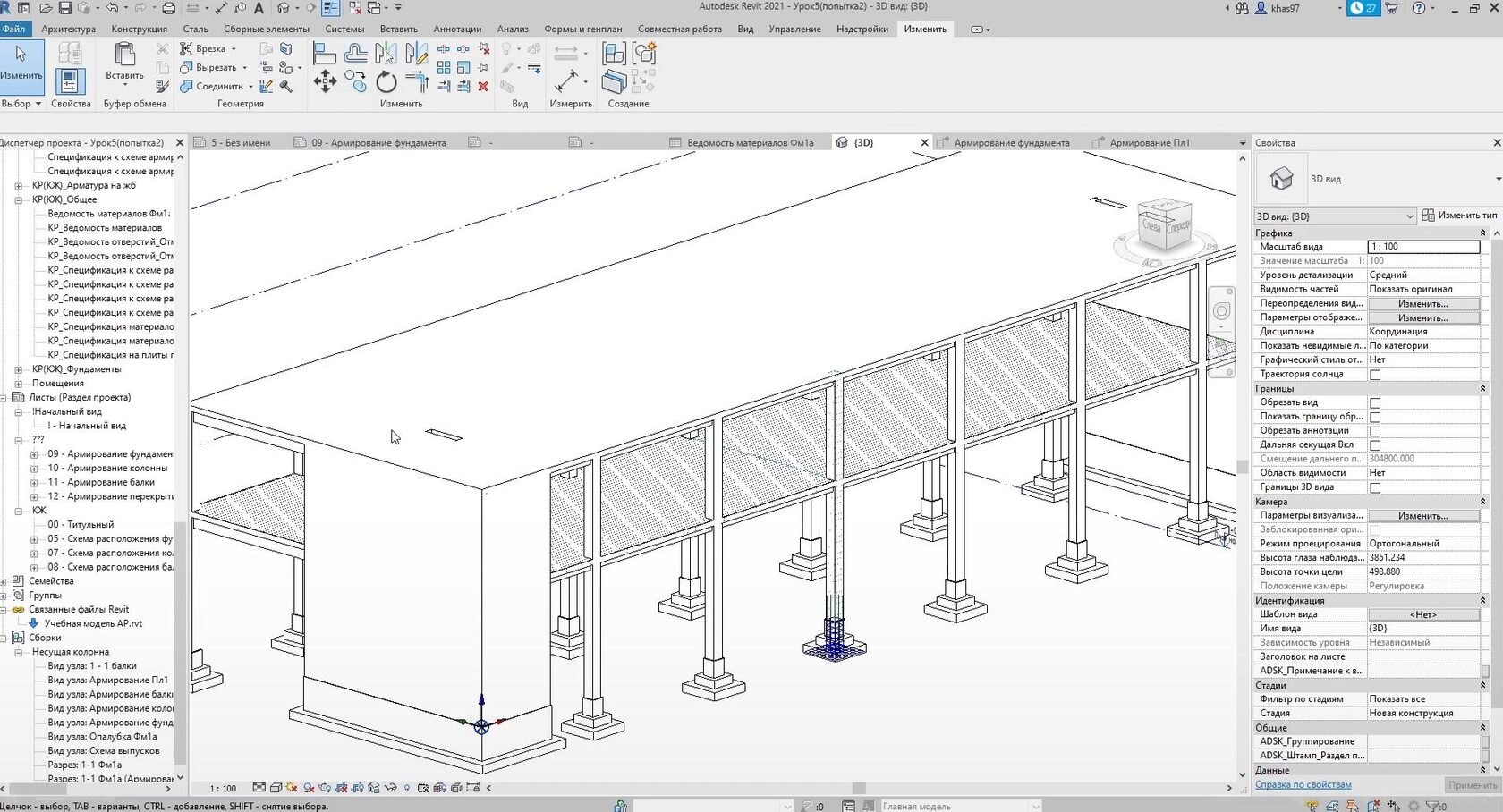
Task: Expand the 'КР(КЖ)_Фундаменты' tree node
Action: tap(18, 369)
